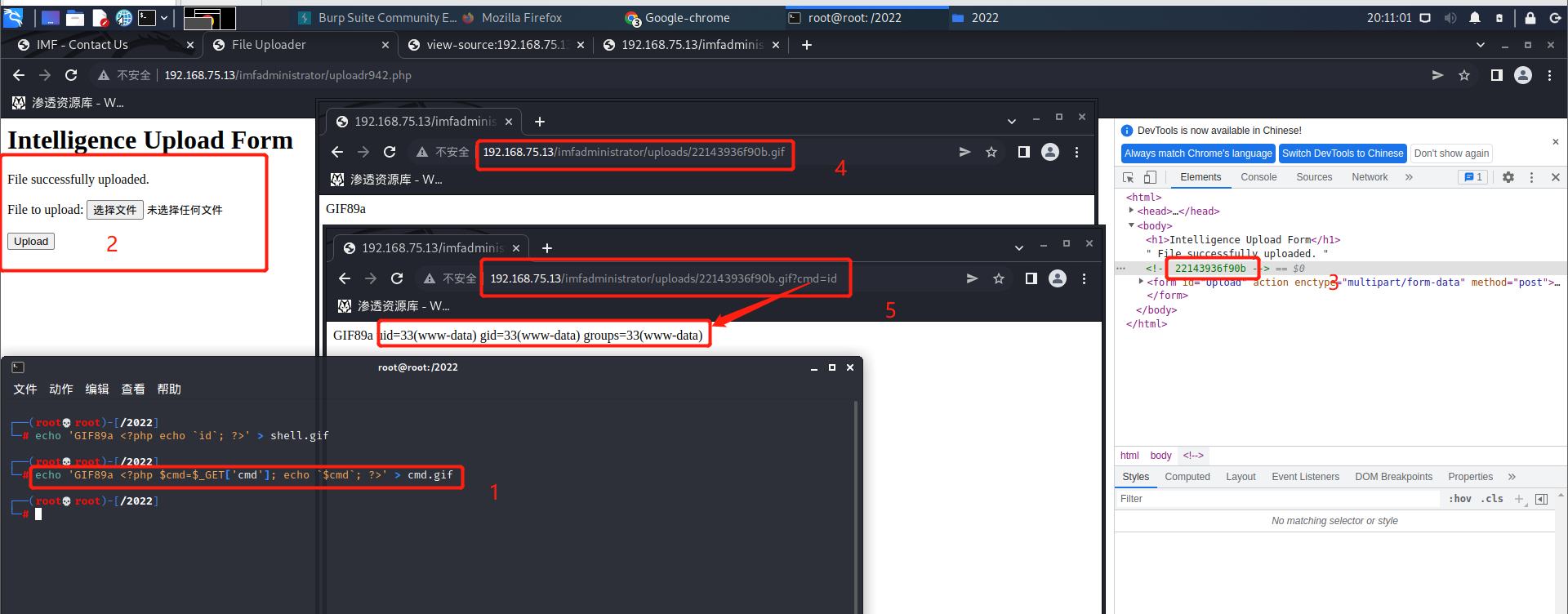Dismiss the DevTools language notification bar

[1555, 141]
